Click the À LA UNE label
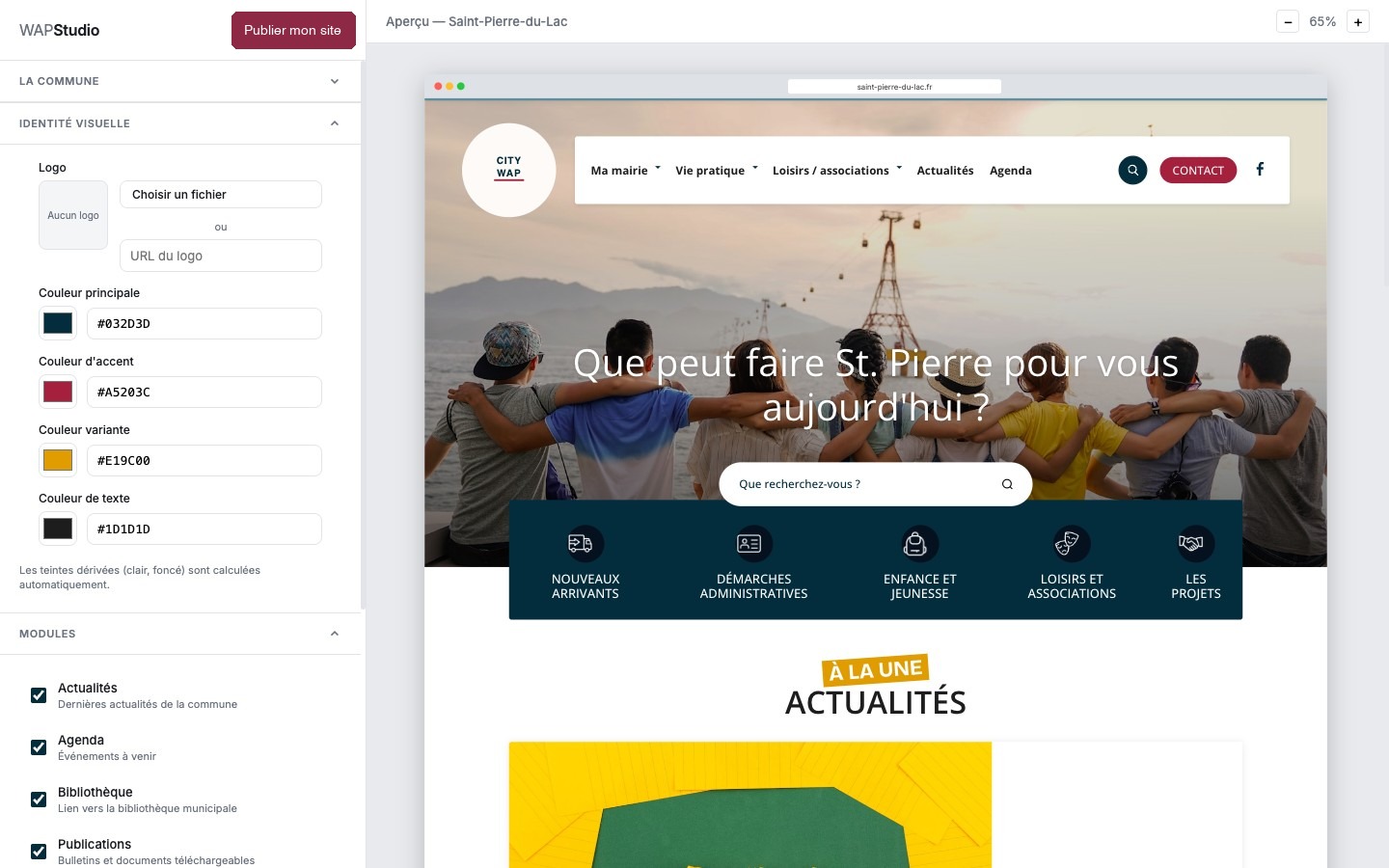1389x868 pixels. coord(875,669)
